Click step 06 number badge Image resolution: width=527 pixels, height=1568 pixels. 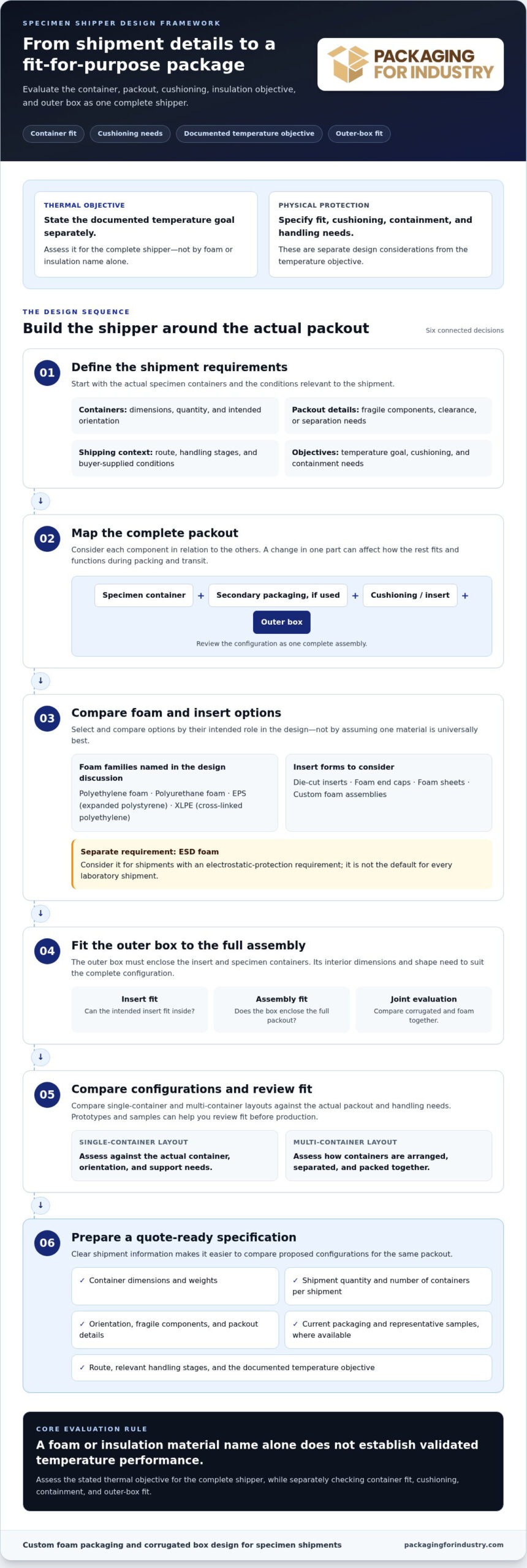[47, 1242]
